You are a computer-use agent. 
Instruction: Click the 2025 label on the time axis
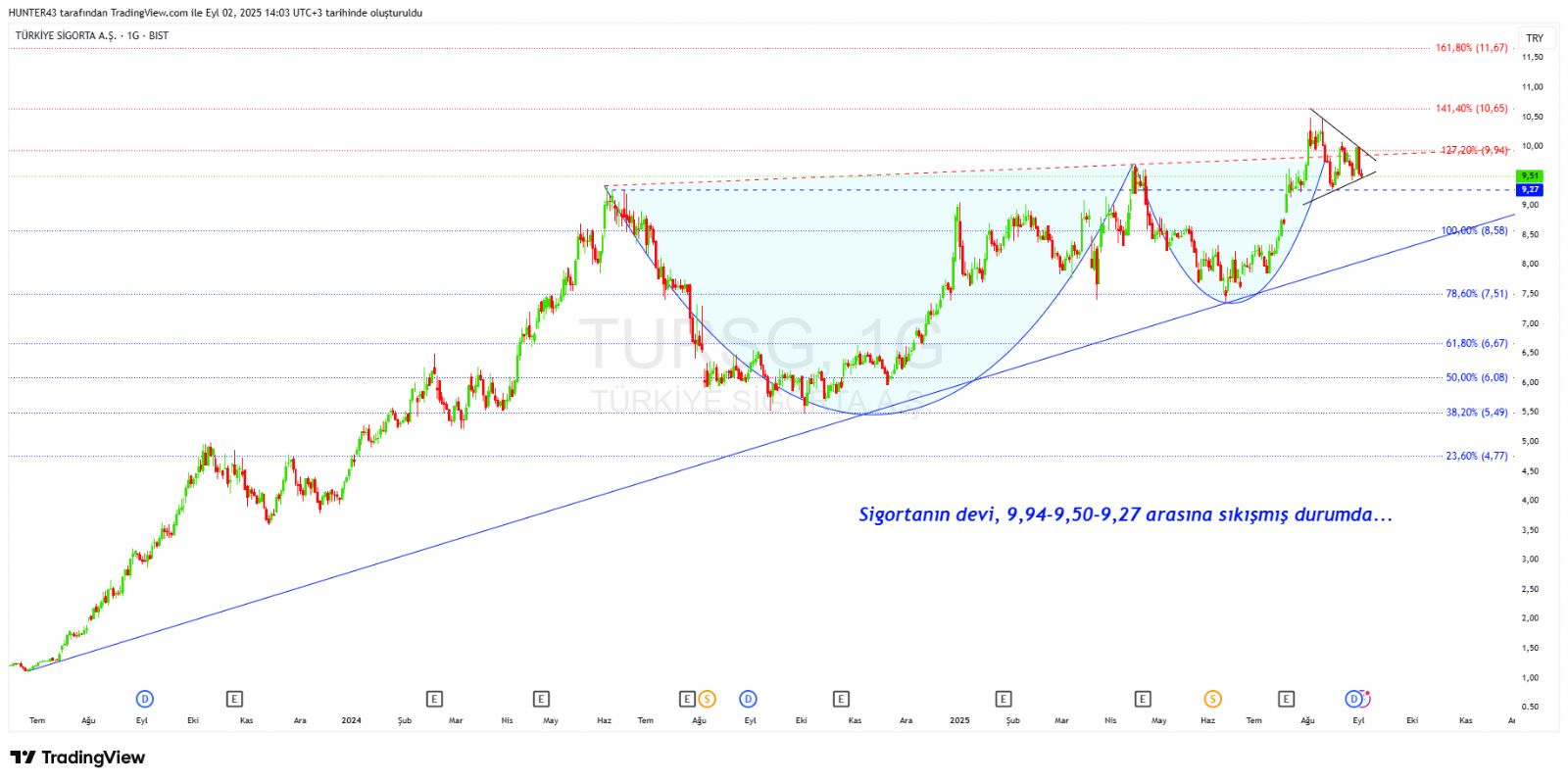coord(959,720)
